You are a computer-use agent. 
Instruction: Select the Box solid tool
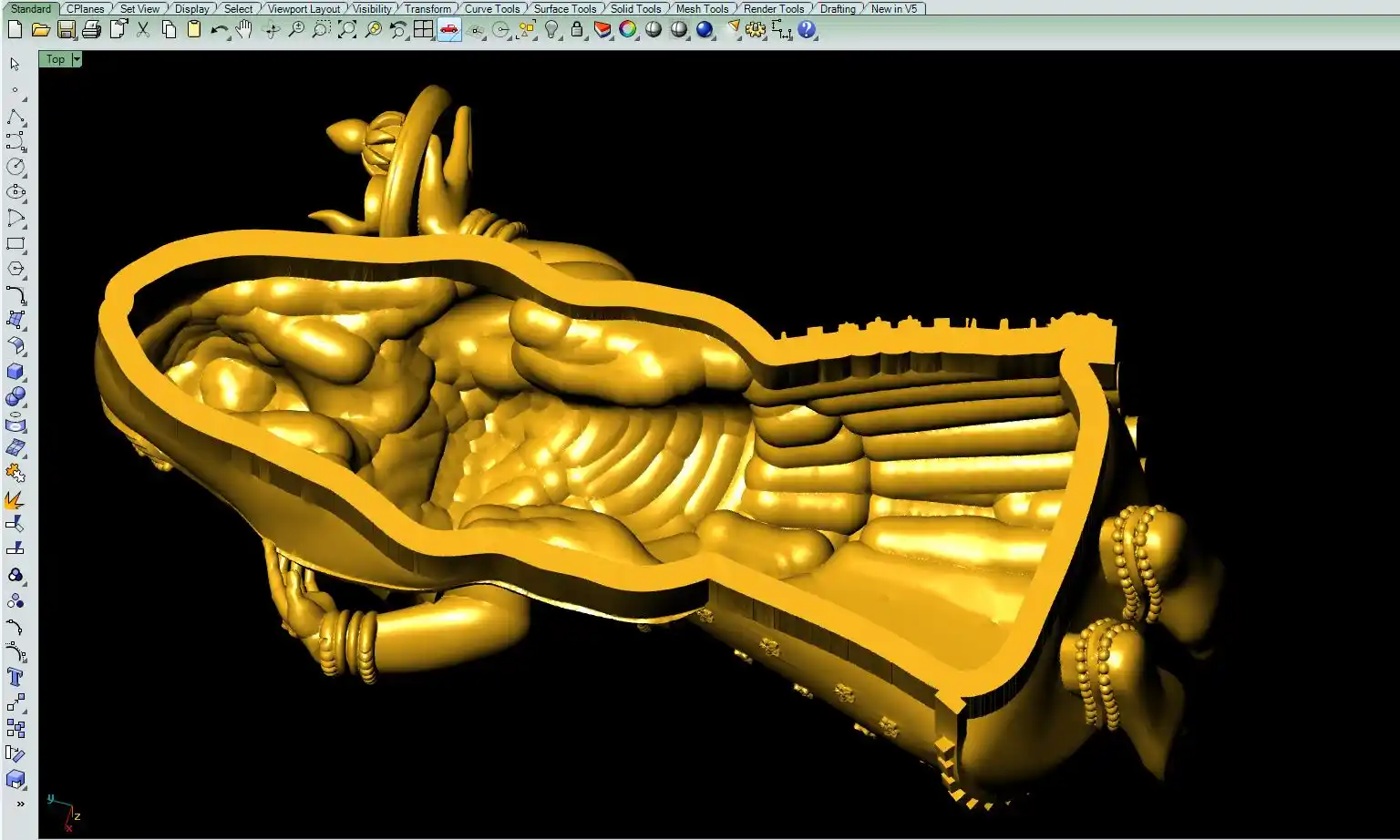pyautogui.click(x=15, y=372)
